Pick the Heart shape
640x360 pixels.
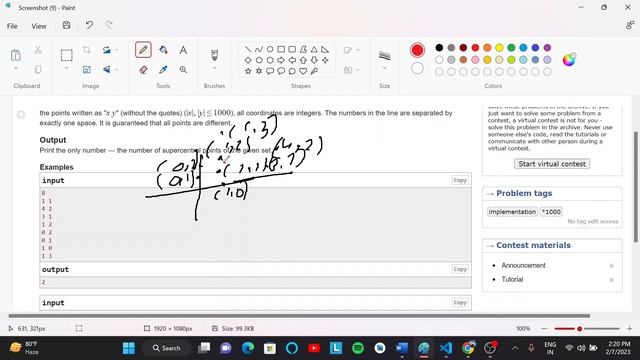coord(303,71)
